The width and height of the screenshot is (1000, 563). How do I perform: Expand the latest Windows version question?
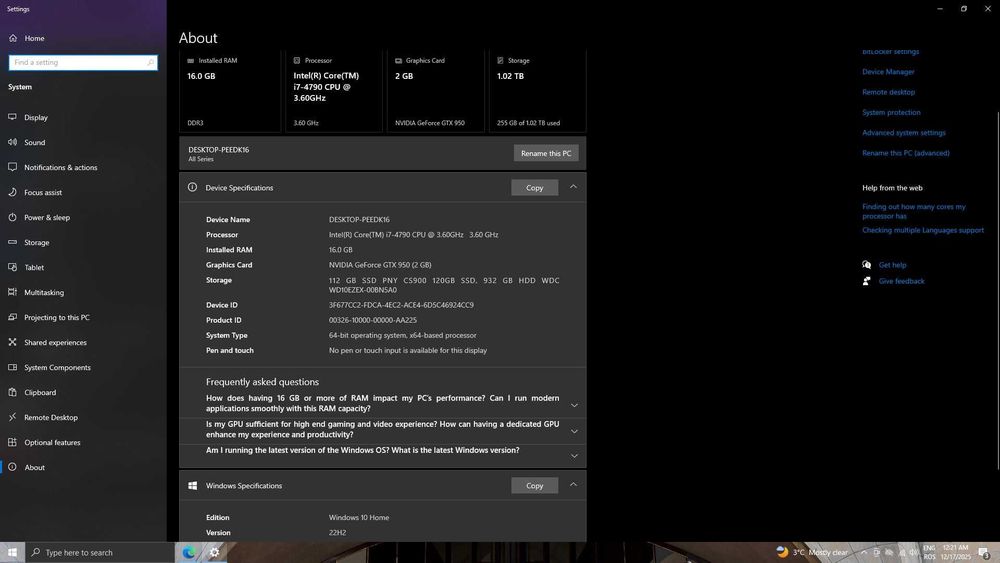(x=574, y=456)
